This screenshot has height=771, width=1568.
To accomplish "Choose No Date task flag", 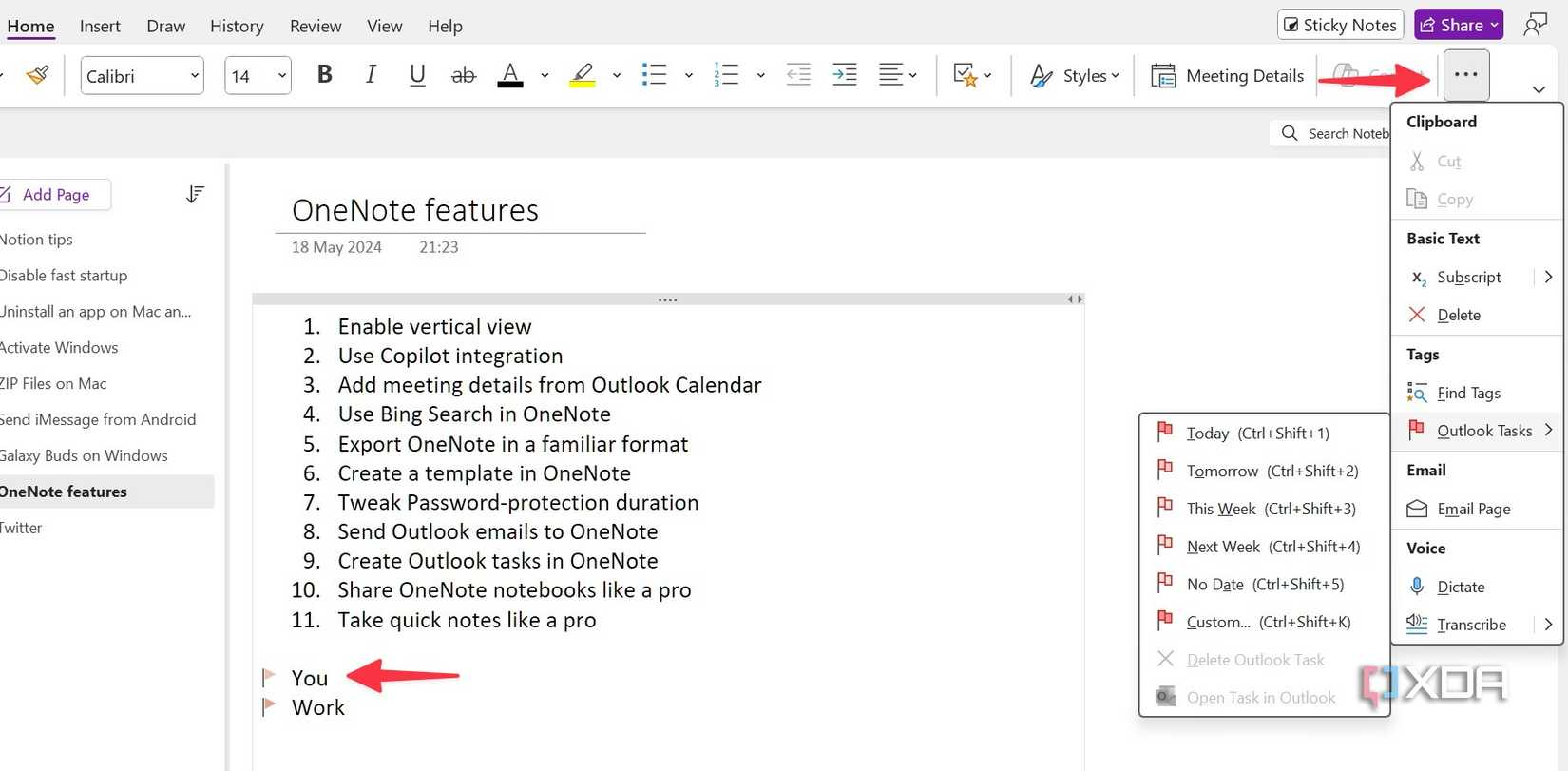I will click(1264, 585).
